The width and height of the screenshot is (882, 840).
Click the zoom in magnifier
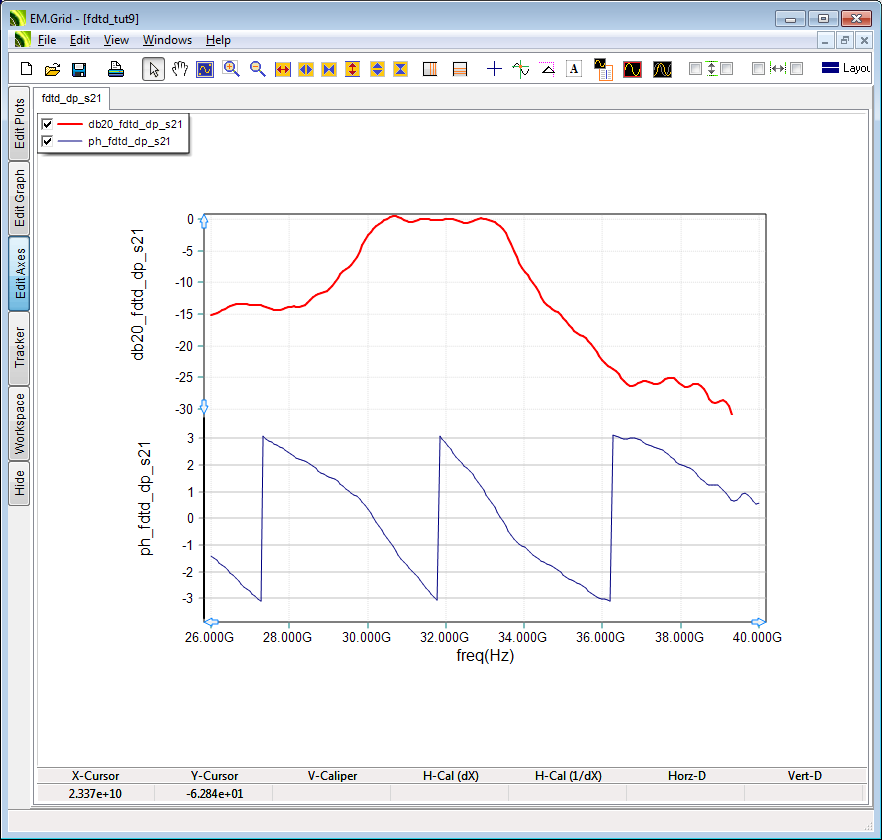pyautogui.click(x=232, y=69)
